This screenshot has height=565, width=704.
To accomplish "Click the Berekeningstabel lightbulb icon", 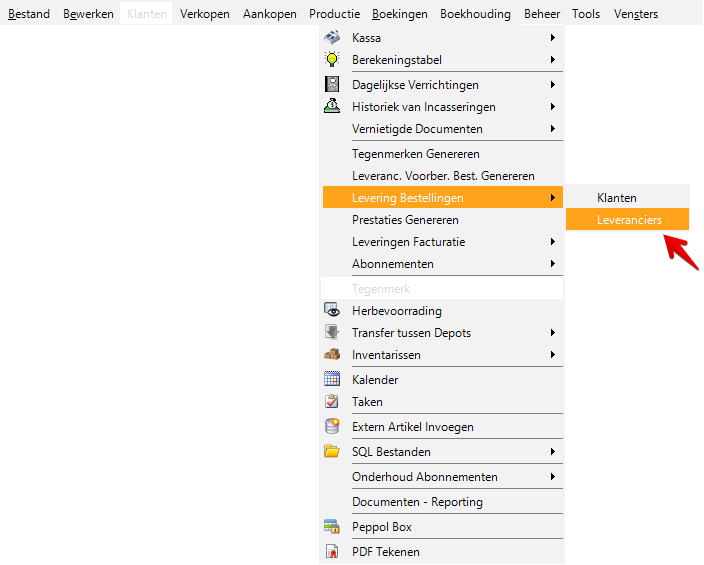I will pos(332,60).
